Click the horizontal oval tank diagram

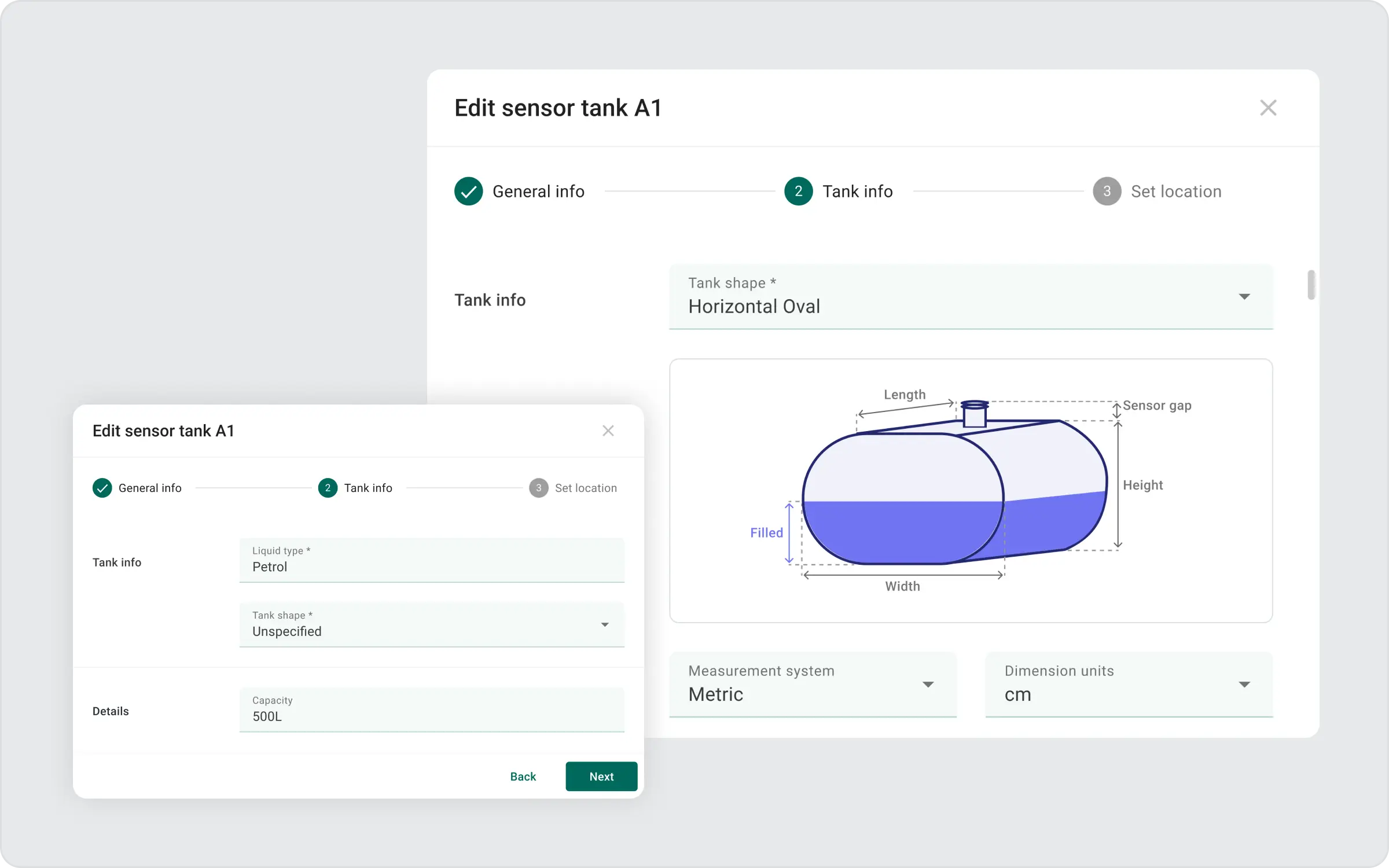[955, 492]
